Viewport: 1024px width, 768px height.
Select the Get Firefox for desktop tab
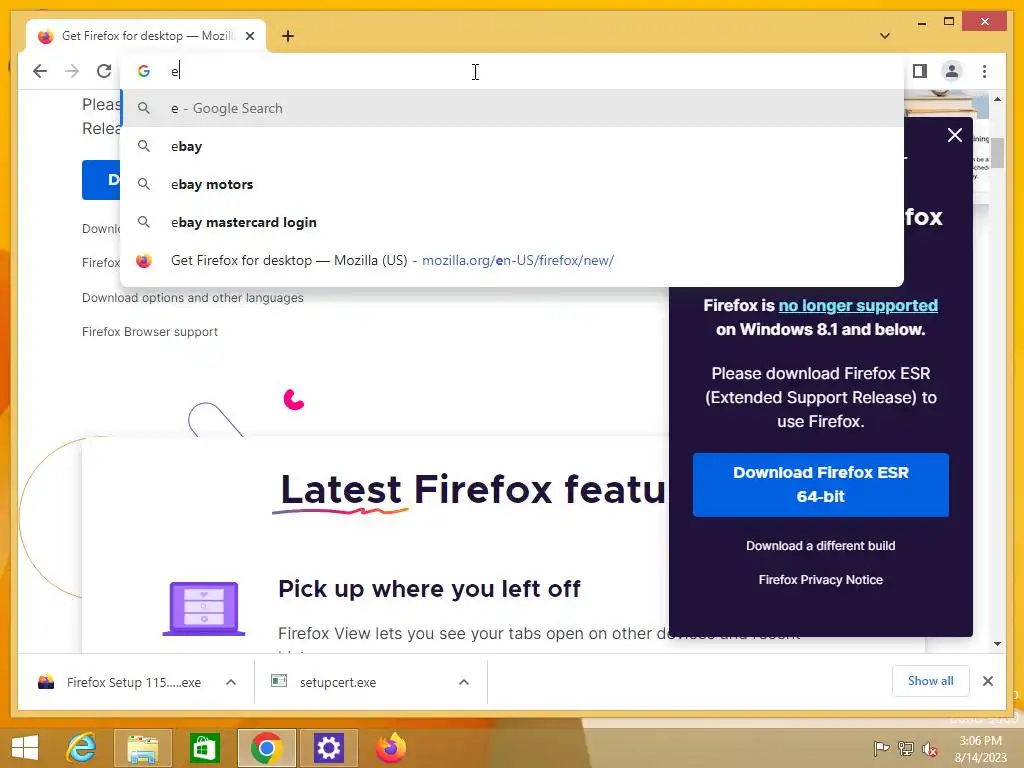click(146, 36)
